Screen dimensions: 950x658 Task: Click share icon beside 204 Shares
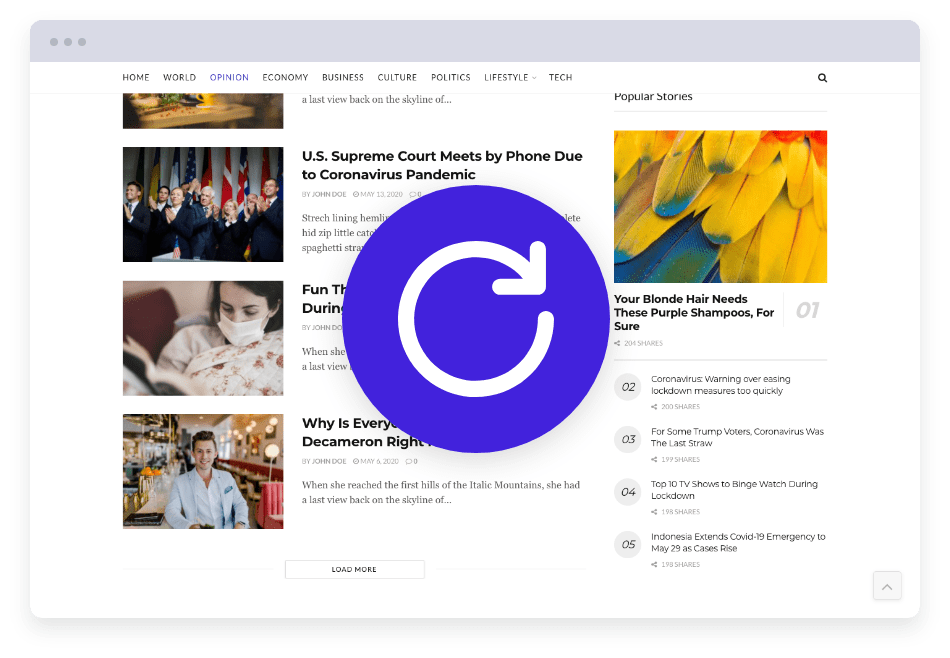pos(617,343)
